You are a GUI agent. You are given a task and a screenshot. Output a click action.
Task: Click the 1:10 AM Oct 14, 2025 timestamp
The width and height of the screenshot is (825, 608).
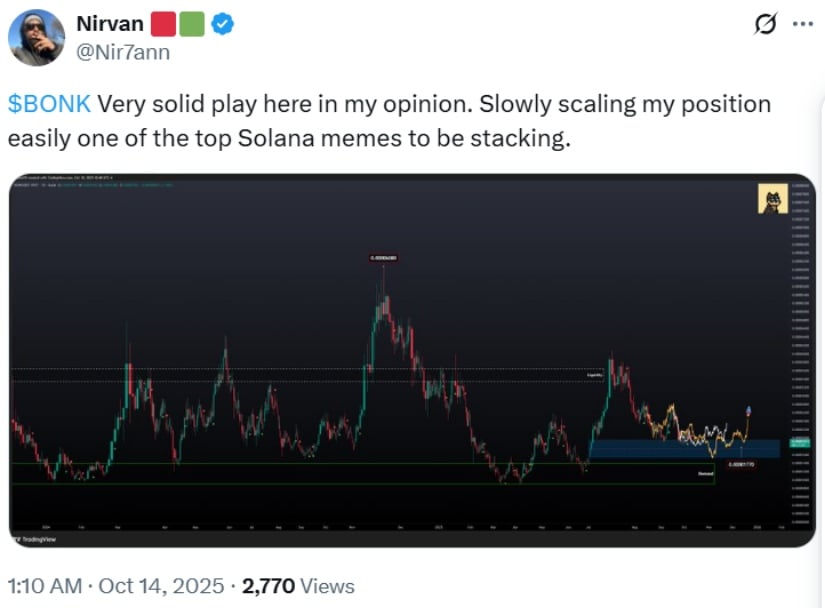(x=116, y=586)
